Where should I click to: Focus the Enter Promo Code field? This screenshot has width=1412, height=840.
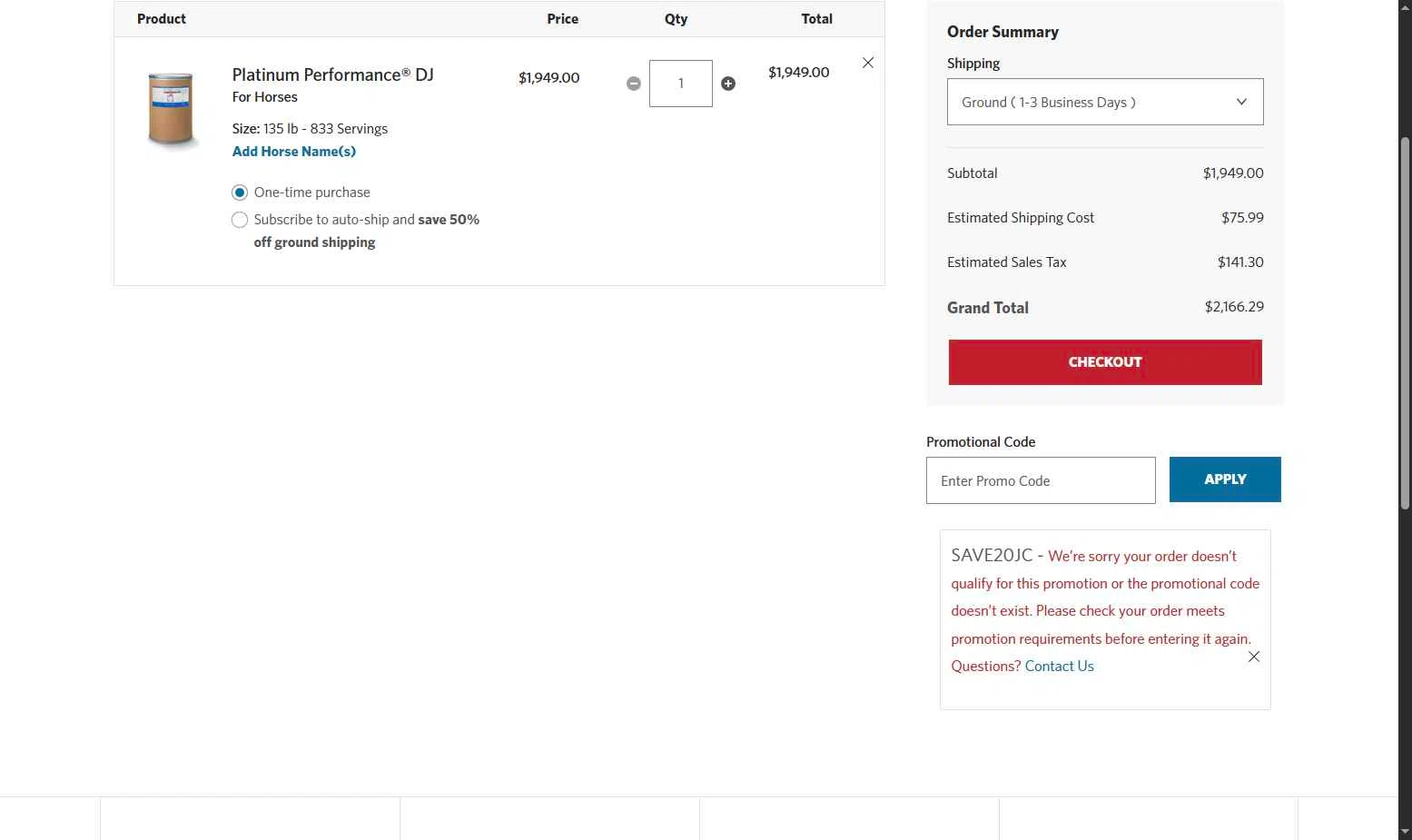point(1041,480)
